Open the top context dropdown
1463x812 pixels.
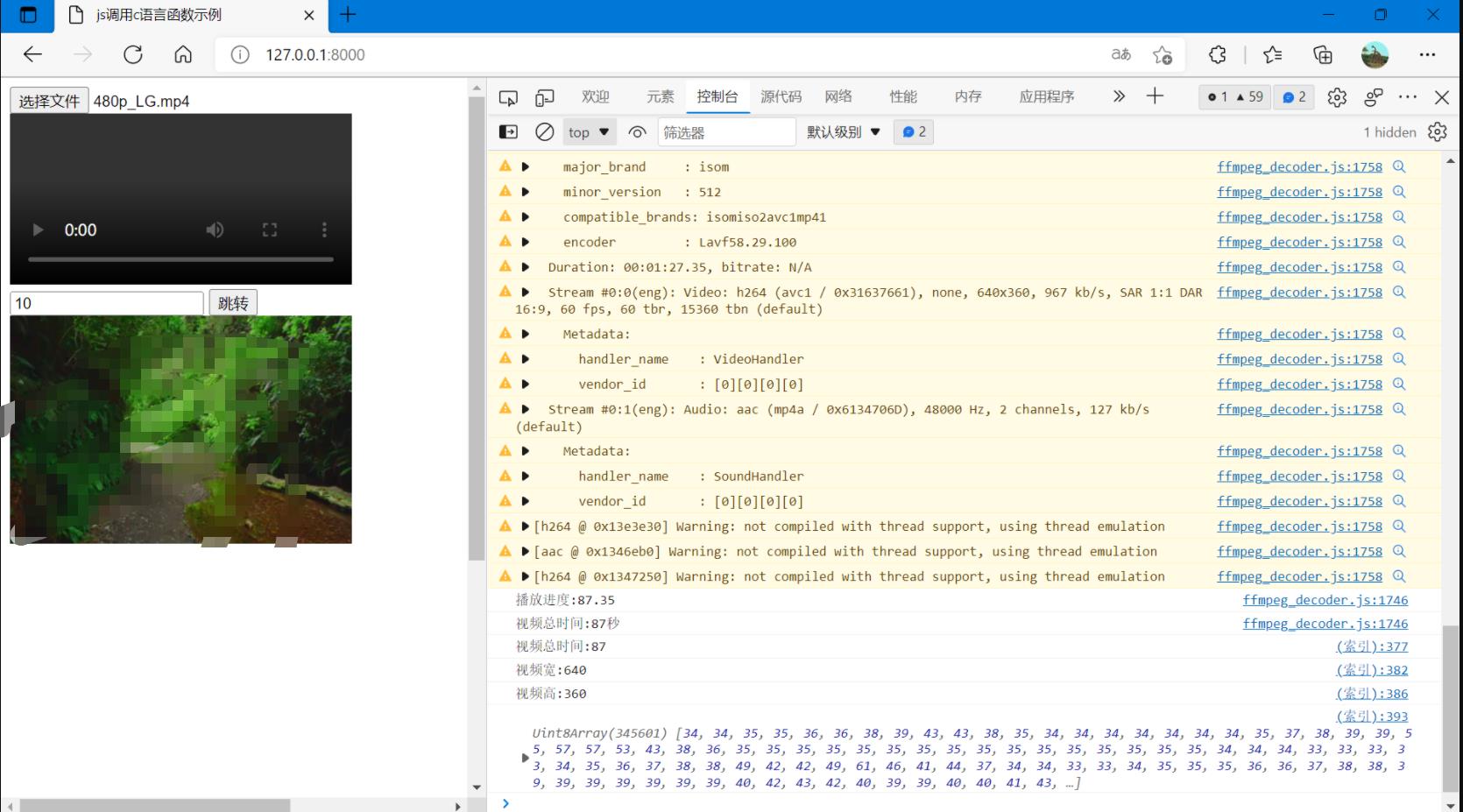(588, 132)
